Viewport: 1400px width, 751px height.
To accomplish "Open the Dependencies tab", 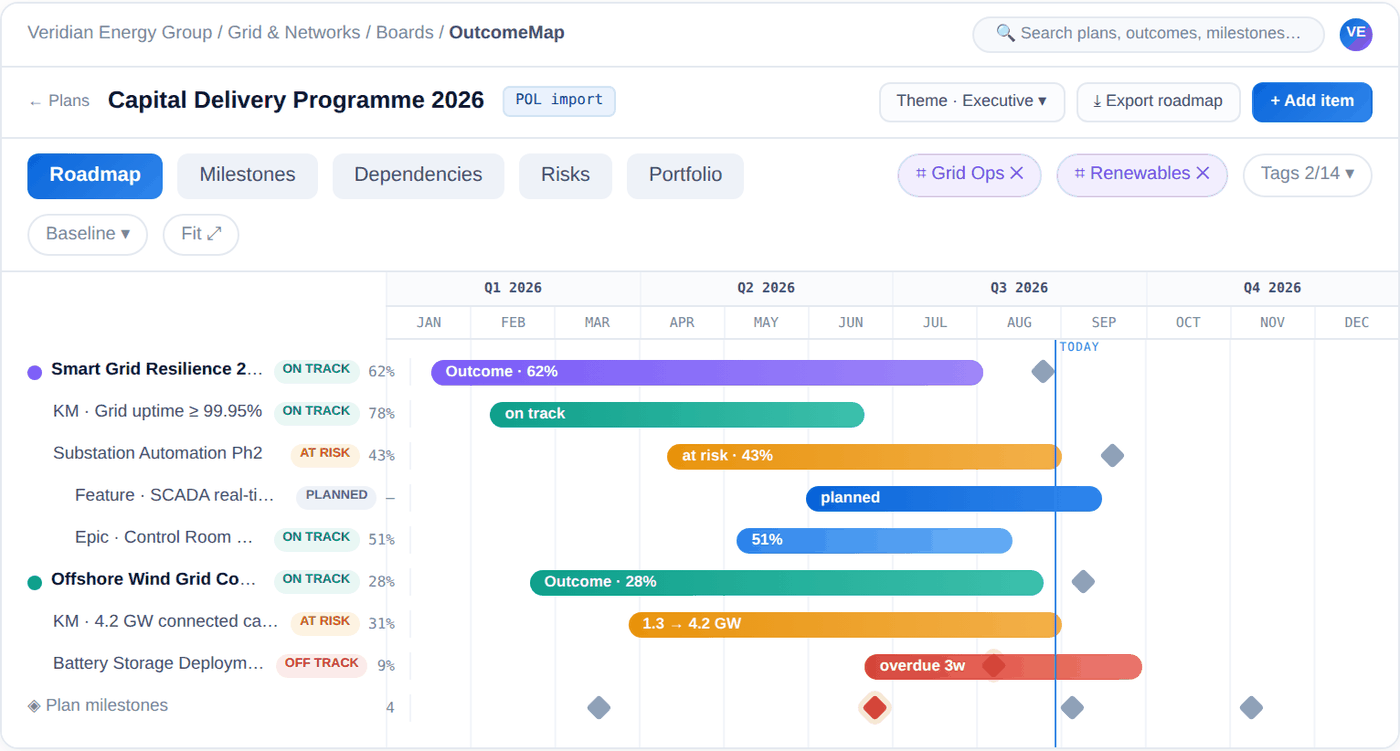I will tap(418, 175).
